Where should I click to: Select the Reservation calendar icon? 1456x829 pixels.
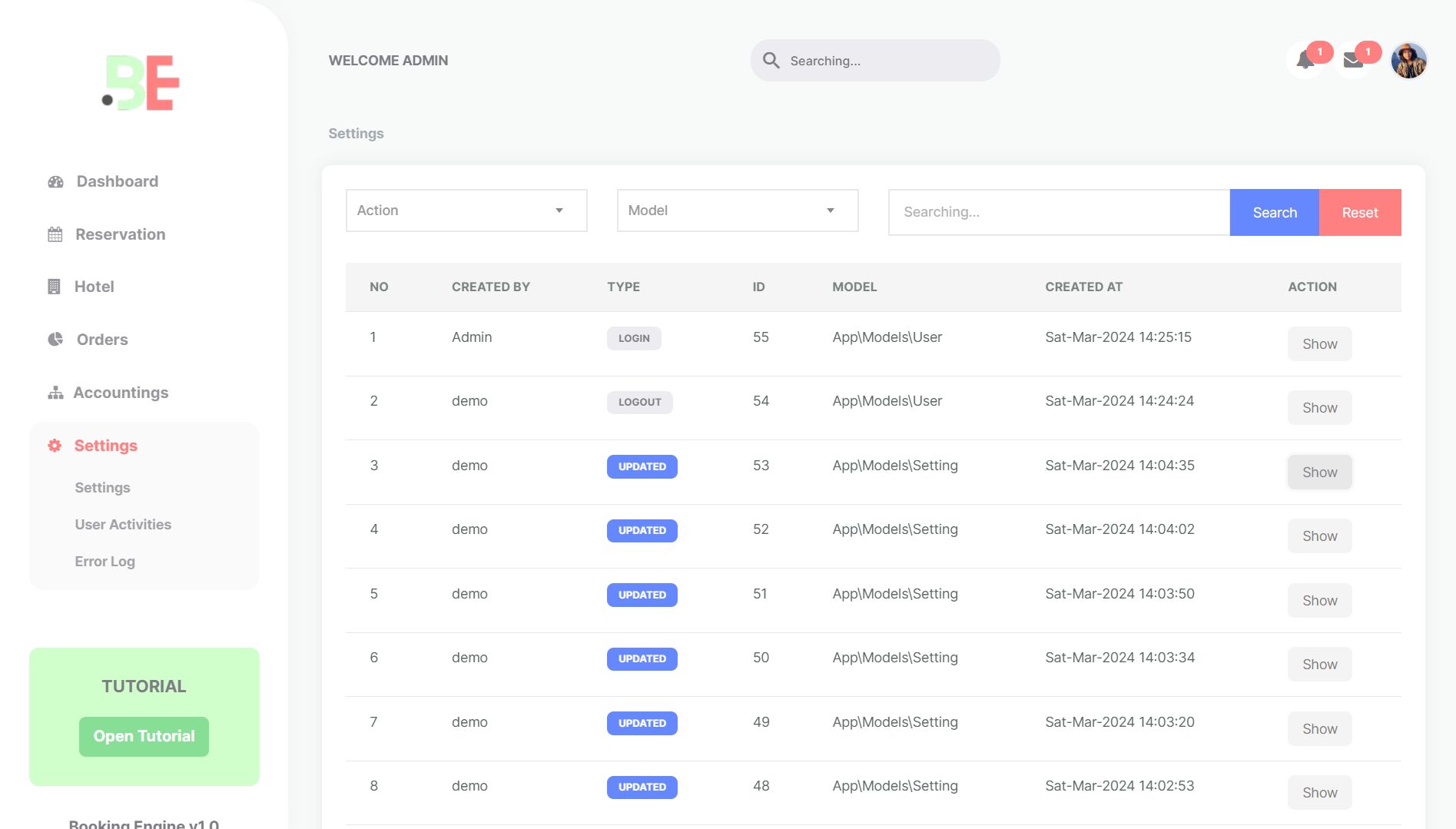(54, 234)
